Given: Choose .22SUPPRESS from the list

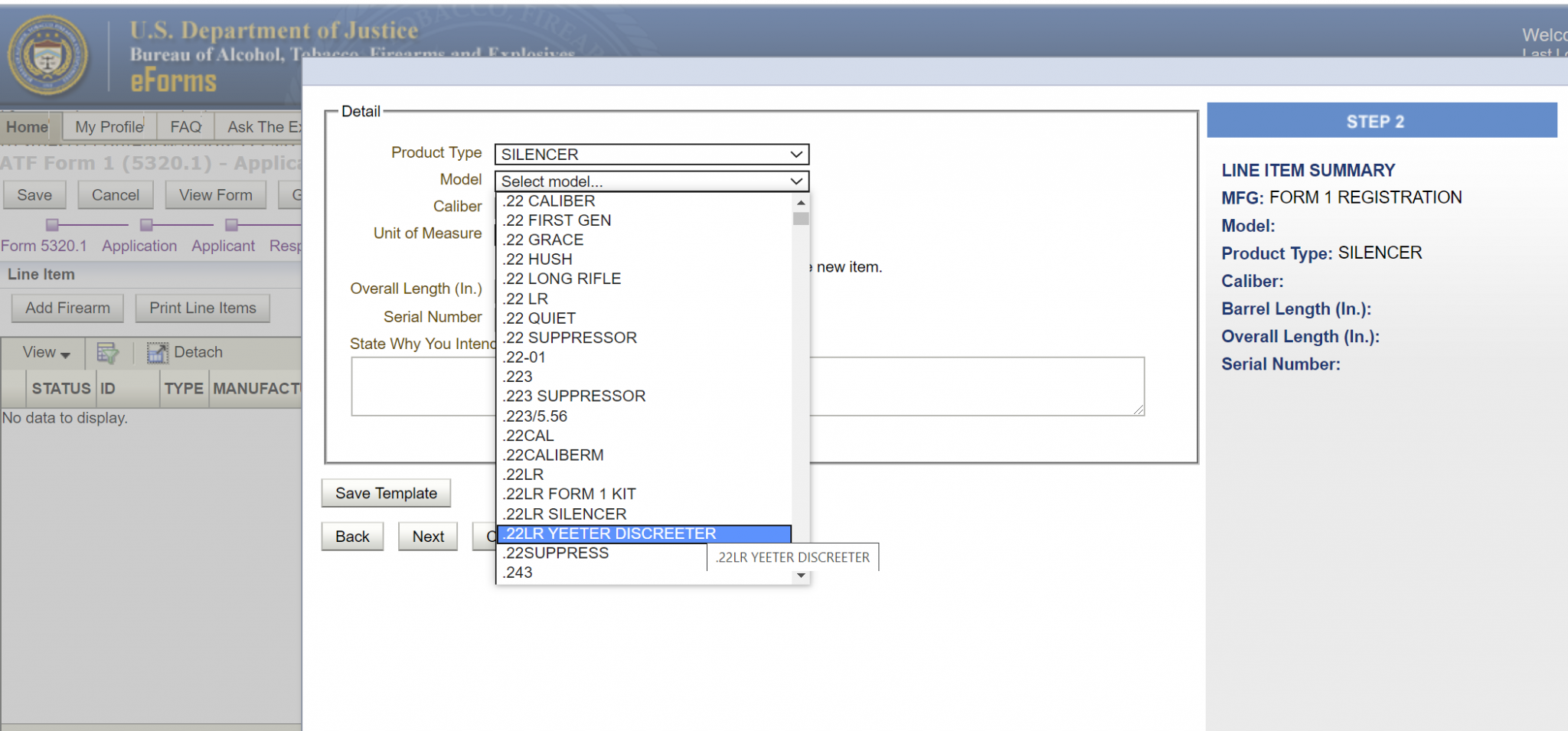Looking at the screenshot, I should coord(601,553).
